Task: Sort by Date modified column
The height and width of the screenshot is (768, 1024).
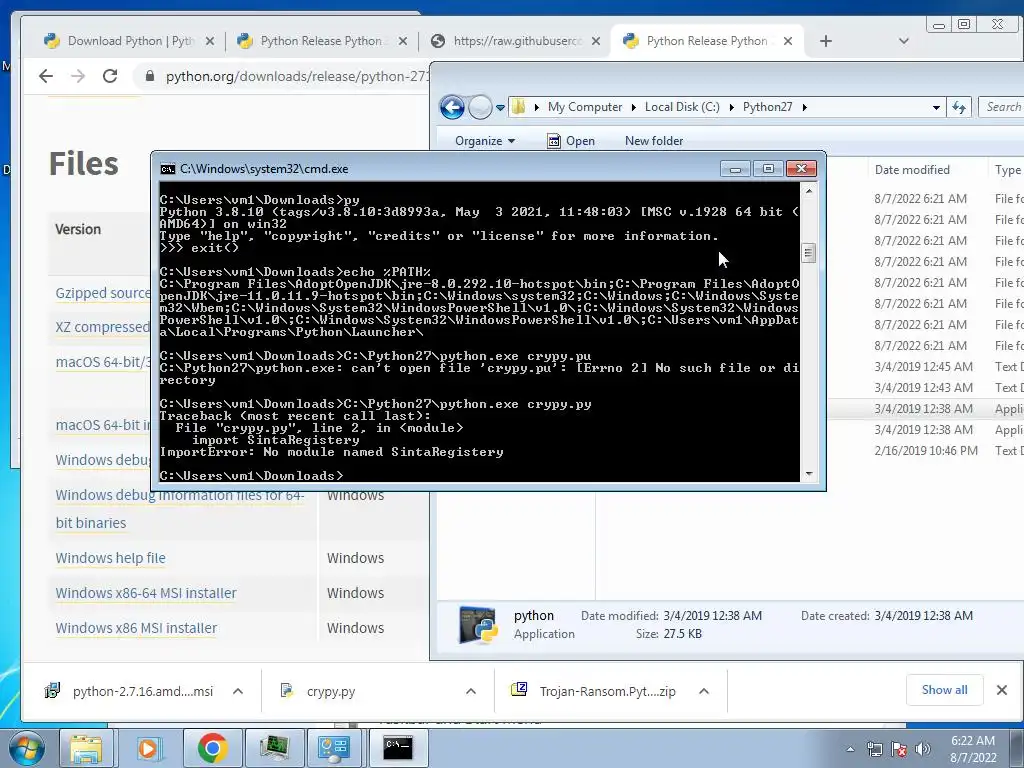Action: tap(912, 170)
